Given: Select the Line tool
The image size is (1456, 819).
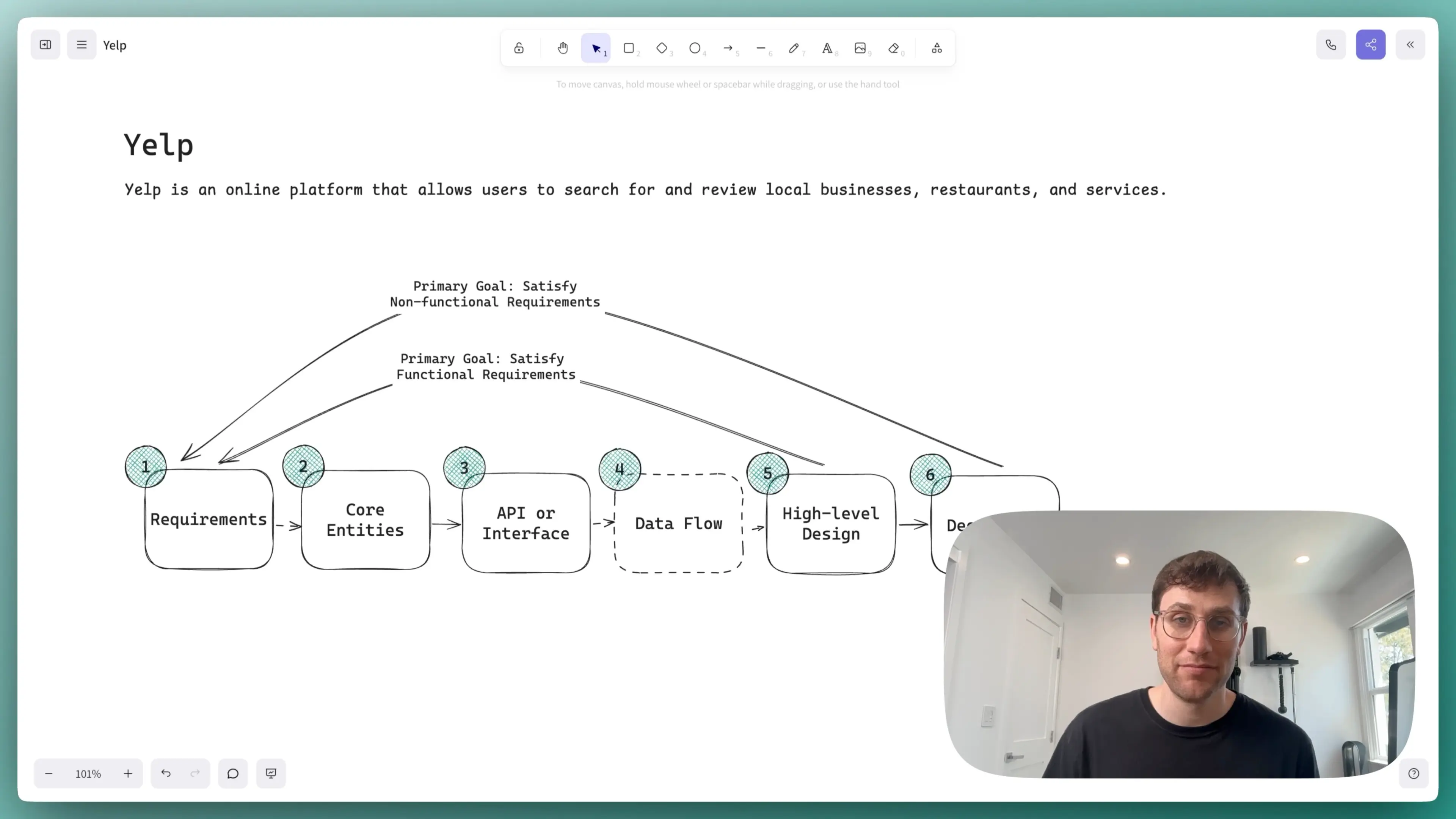Looking at the screenshot, I should [761, 48].
